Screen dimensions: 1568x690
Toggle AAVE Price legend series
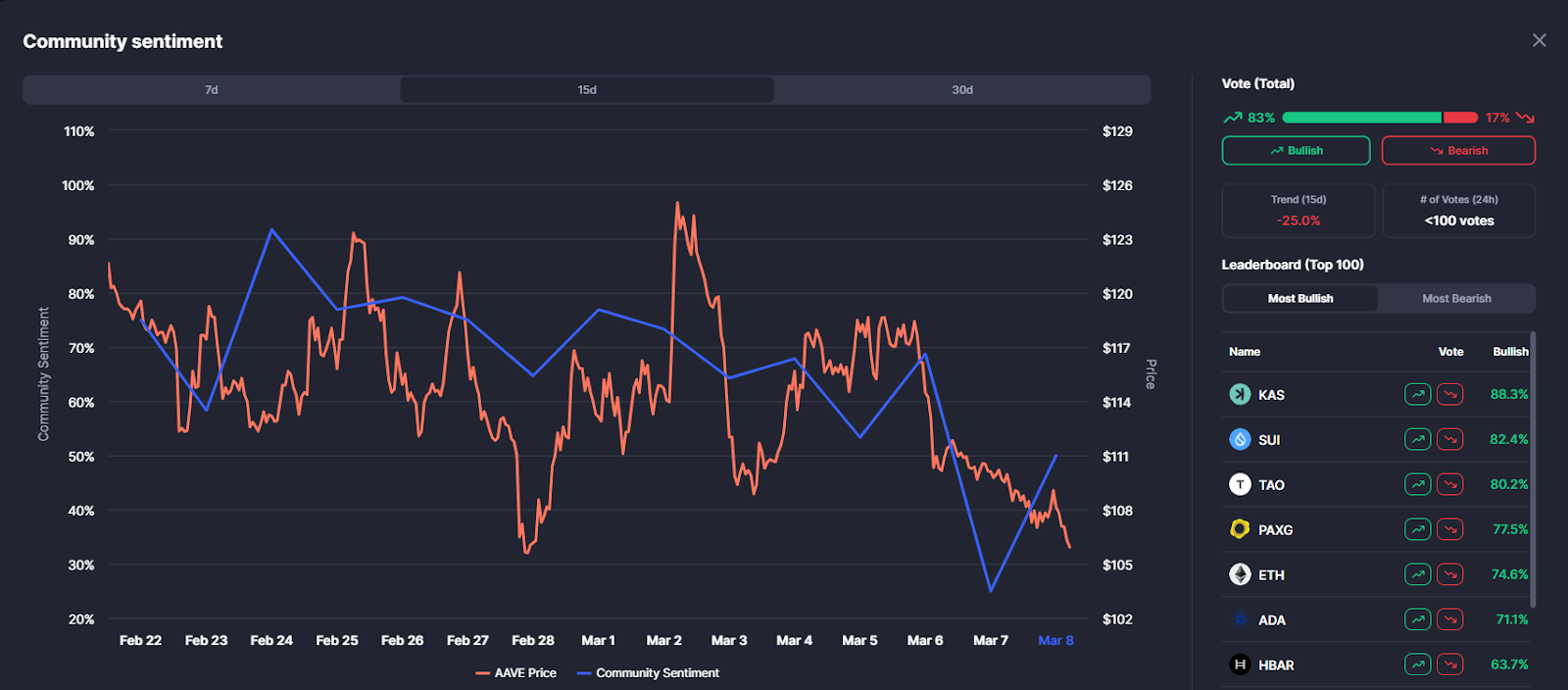tap(516, 673)
